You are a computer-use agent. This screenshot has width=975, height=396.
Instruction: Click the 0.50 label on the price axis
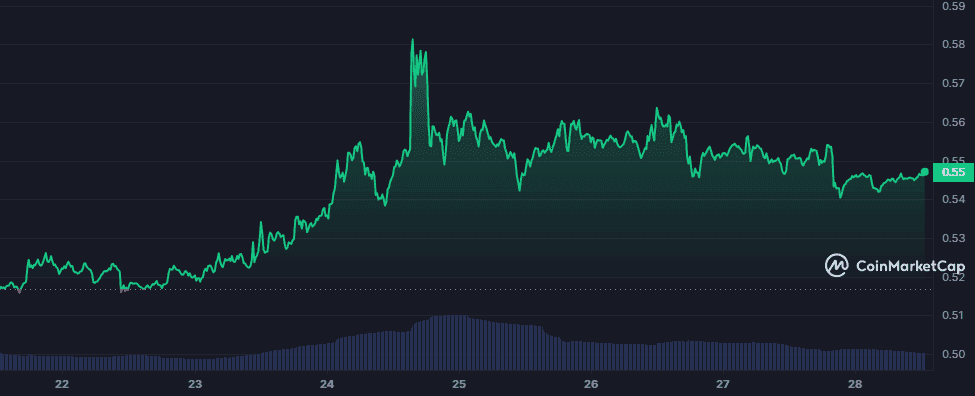pyautogui.click(x=953, y=354)
